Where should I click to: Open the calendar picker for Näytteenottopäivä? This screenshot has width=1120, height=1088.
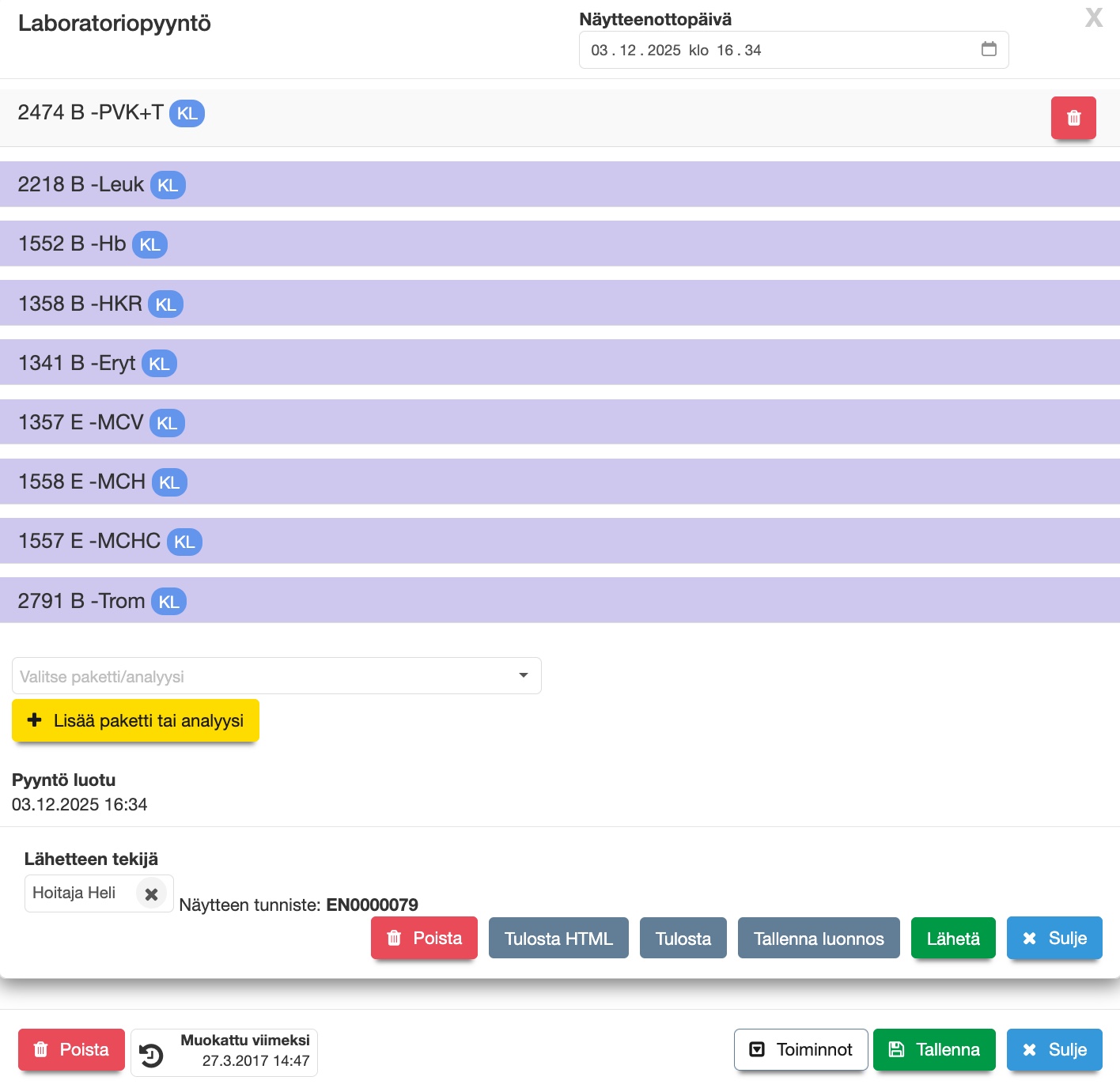988,49
